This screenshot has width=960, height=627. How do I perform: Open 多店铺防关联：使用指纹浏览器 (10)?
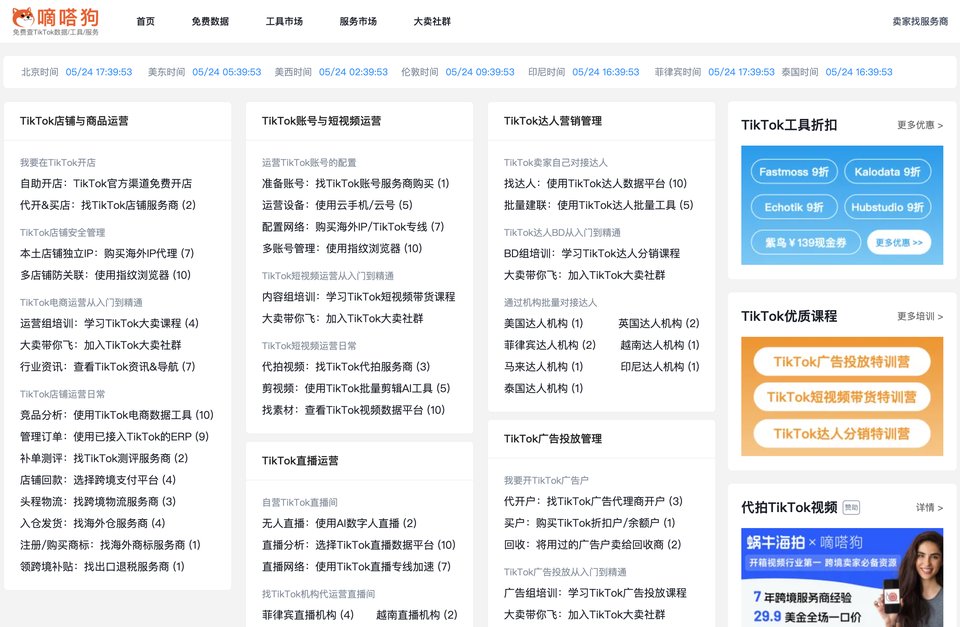click(105, 275)
